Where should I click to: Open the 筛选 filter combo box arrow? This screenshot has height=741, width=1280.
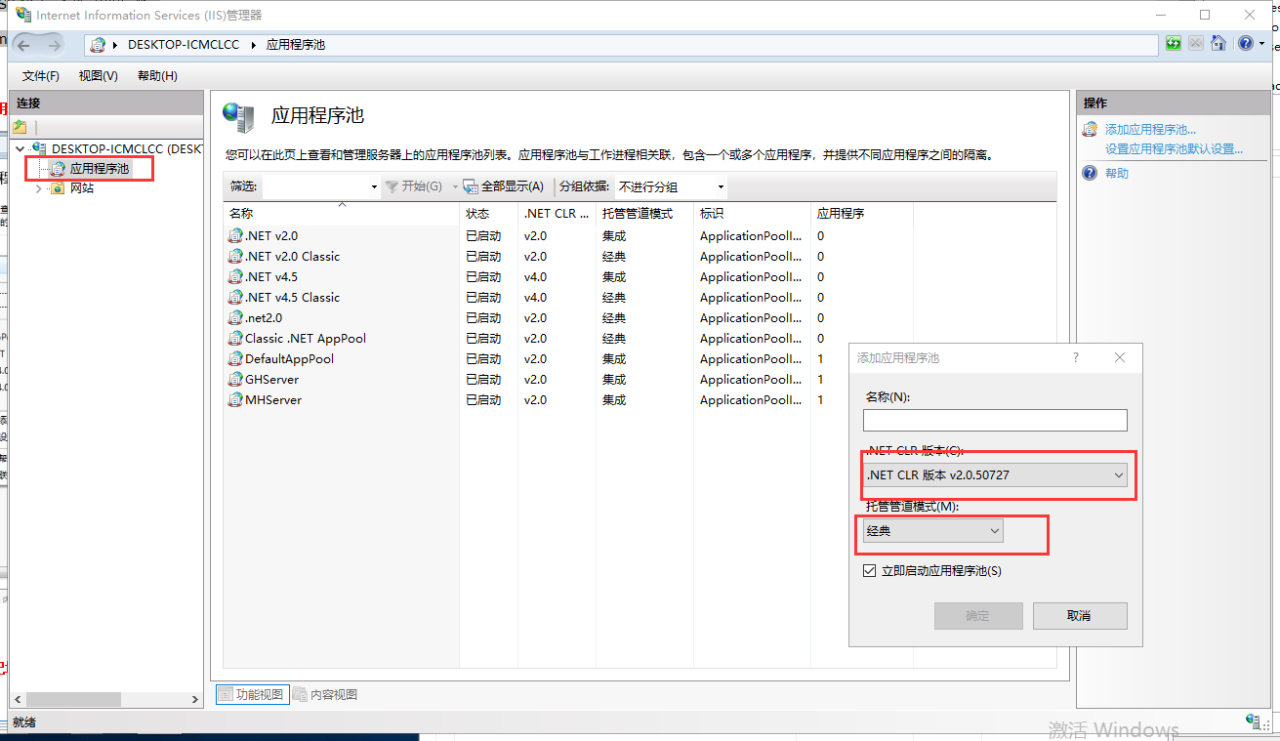click(x=374, y=187)
